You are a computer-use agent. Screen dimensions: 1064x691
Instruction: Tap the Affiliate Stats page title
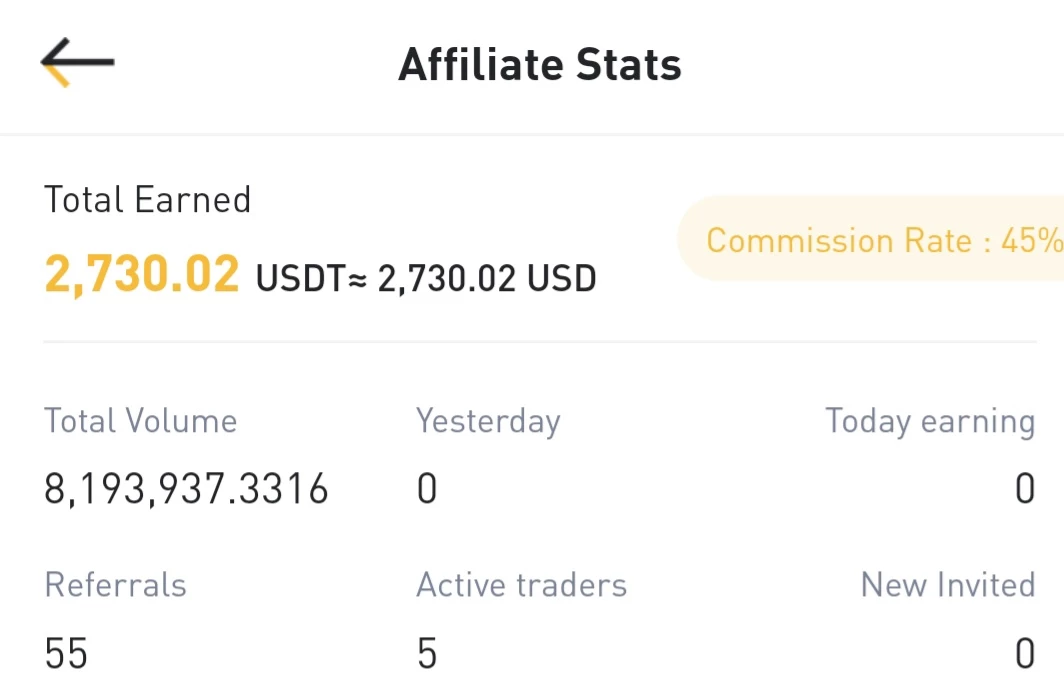pos(539,65)
